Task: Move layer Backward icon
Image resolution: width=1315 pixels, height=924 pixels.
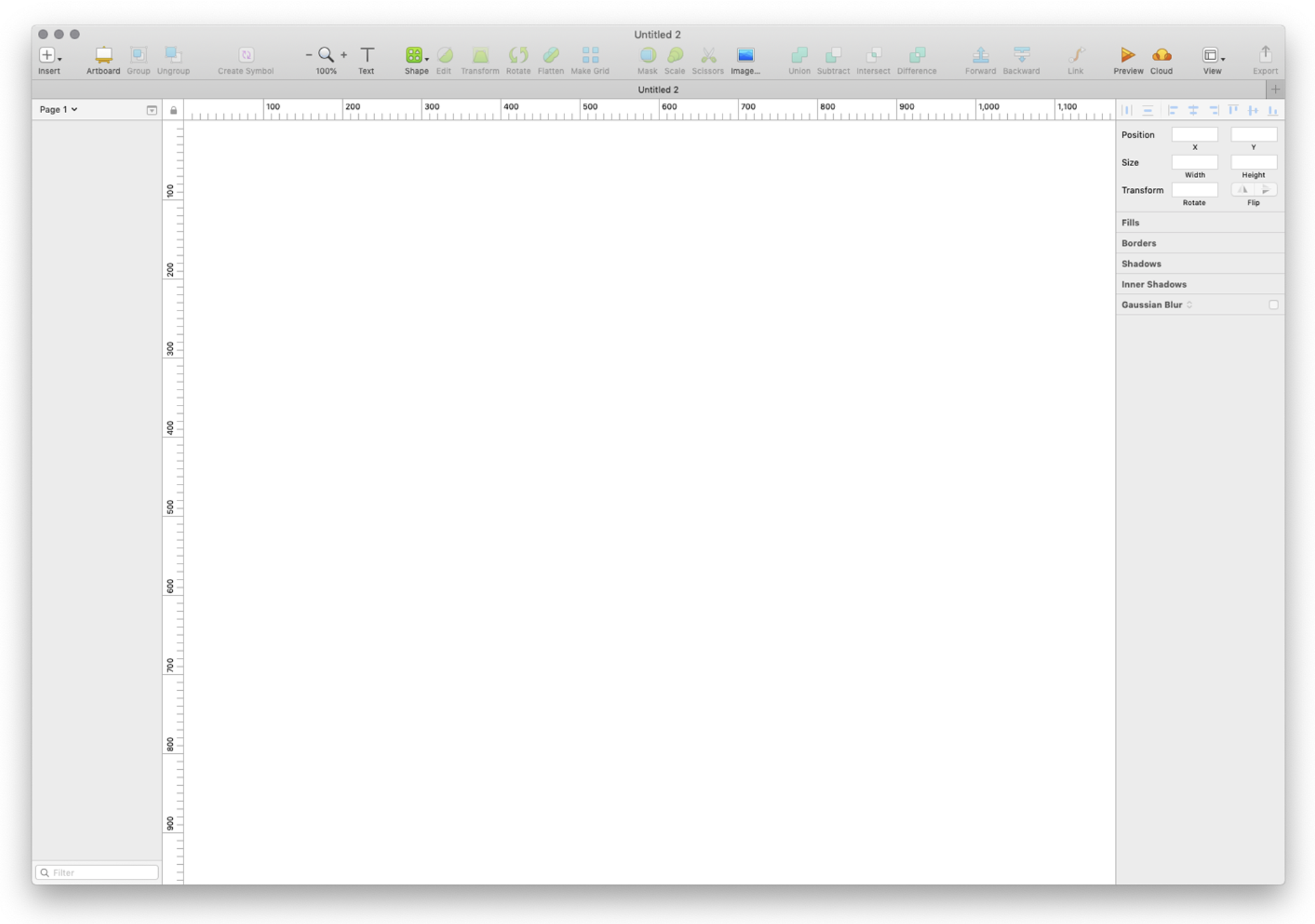Action: 1021,55
